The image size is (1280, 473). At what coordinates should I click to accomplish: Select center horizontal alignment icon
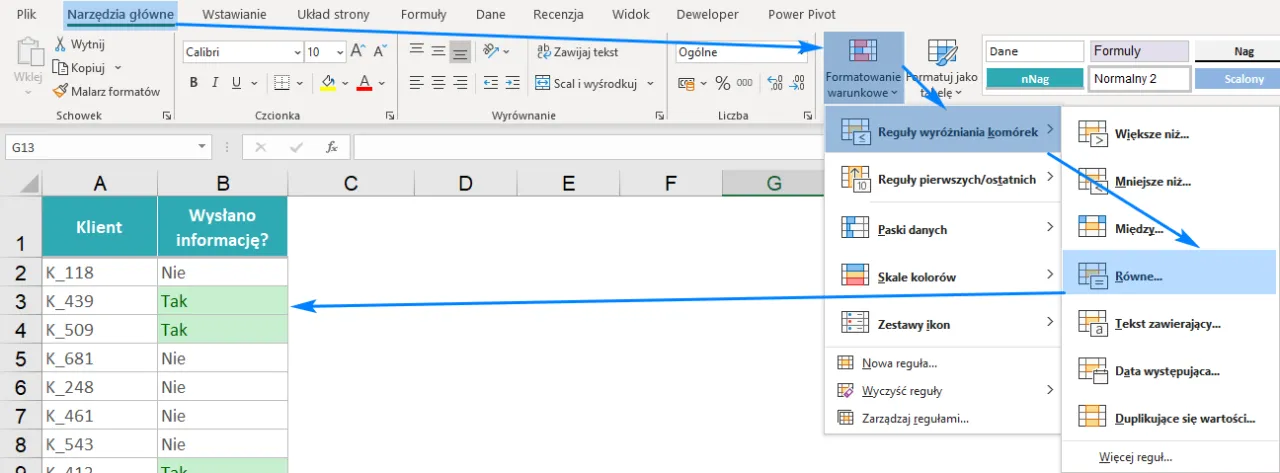coord(438,84)
